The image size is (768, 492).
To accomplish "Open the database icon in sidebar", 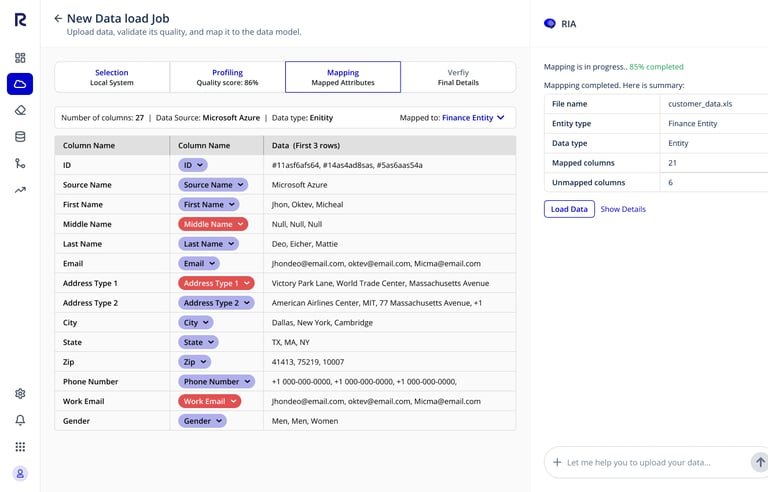I will (20, 137).
